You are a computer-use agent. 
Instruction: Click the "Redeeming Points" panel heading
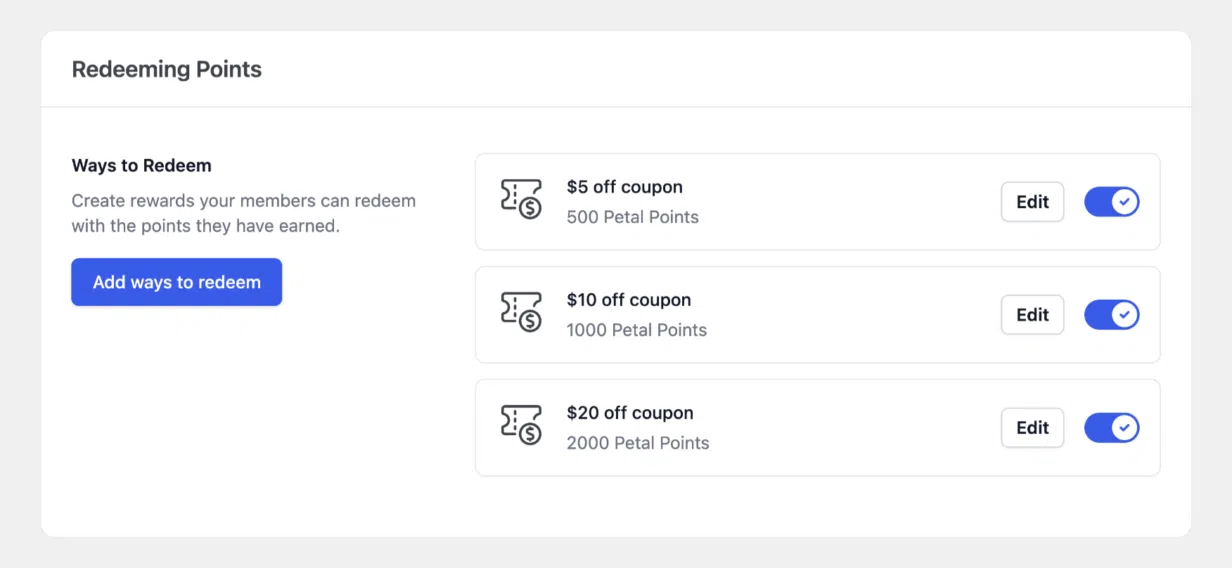point(167,69)
